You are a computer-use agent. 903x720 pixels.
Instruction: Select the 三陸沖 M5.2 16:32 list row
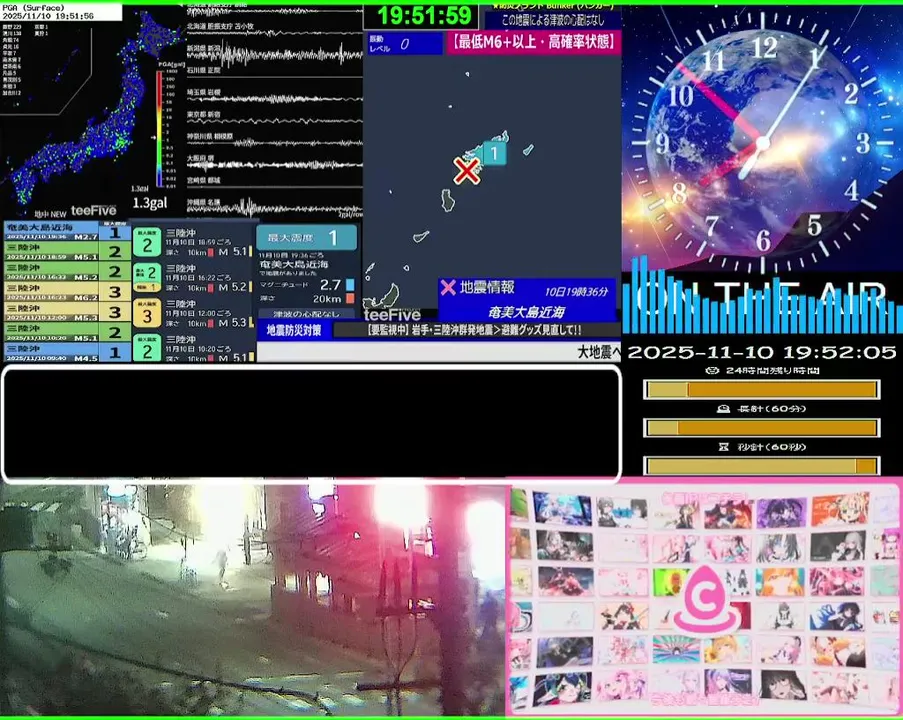point(67,271)
